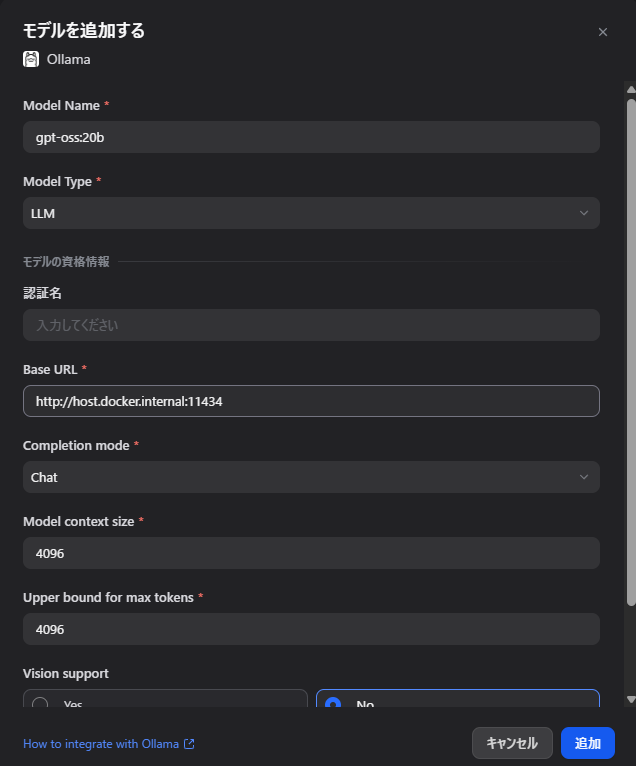
Task: Open the Completion mode Chat dropdown
Action: 311,477
